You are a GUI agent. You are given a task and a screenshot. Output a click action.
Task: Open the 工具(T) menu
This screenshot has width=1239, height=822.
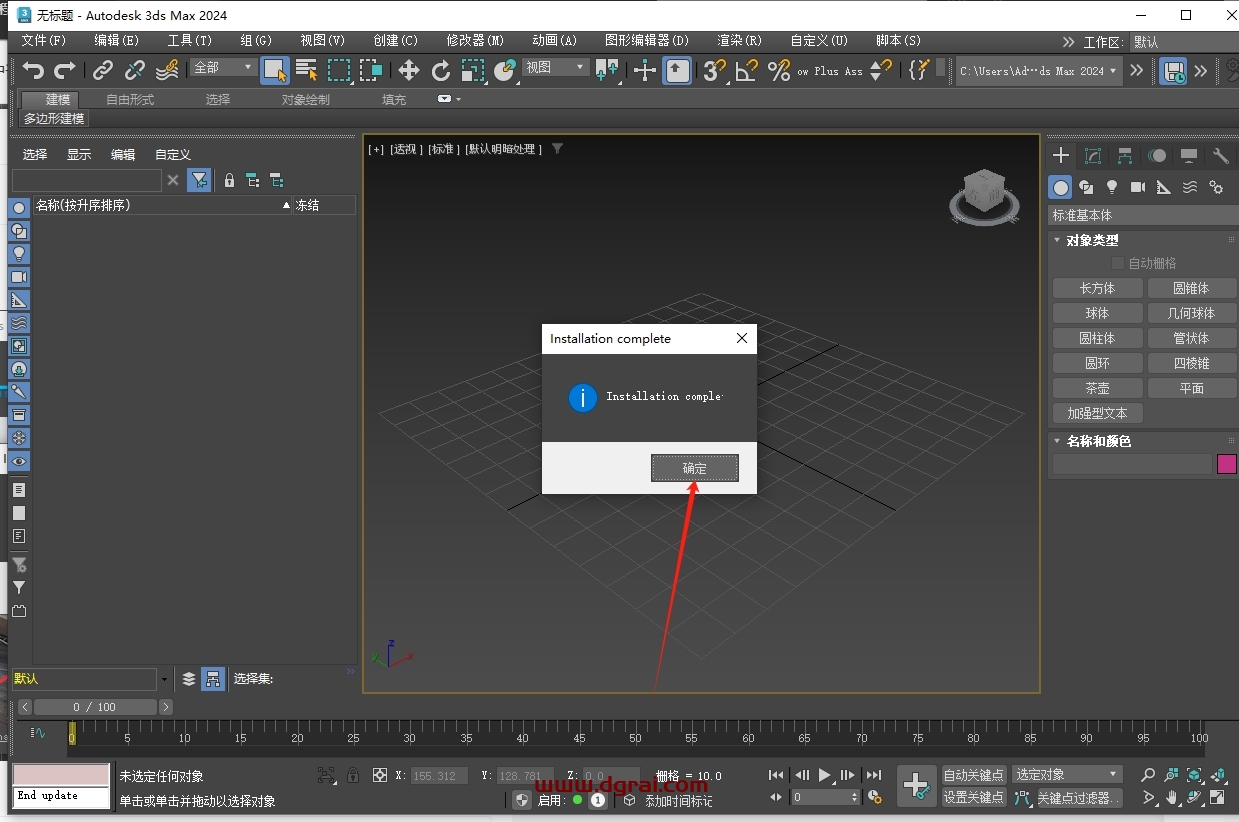tap(189, 41)
